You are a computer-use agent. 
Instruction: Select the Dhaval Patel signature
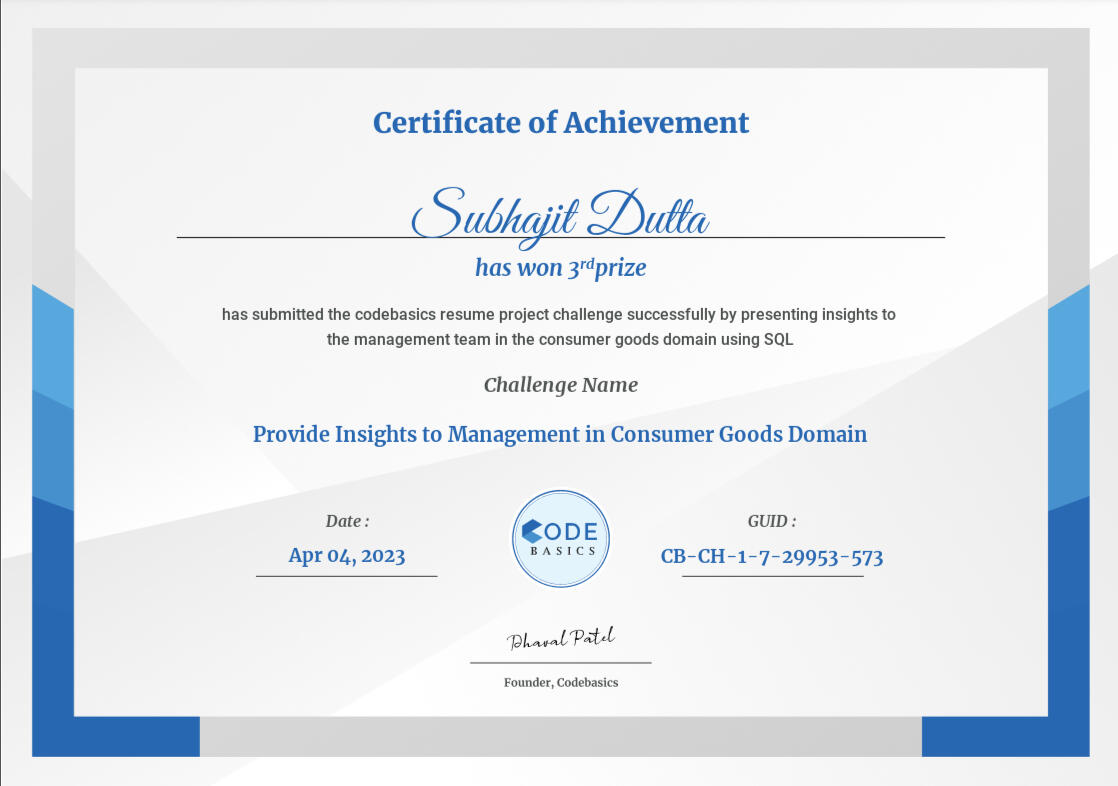tap(561, 638)
